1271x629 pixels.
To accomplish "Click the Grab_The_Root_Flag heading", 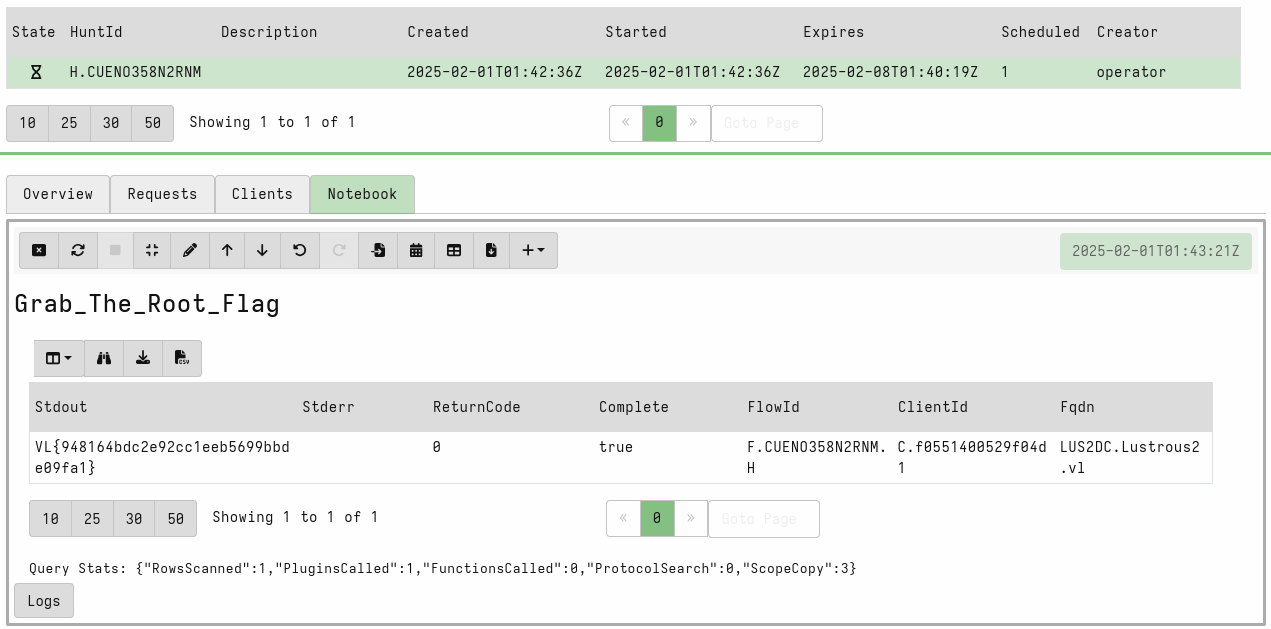I will [147, 304].
